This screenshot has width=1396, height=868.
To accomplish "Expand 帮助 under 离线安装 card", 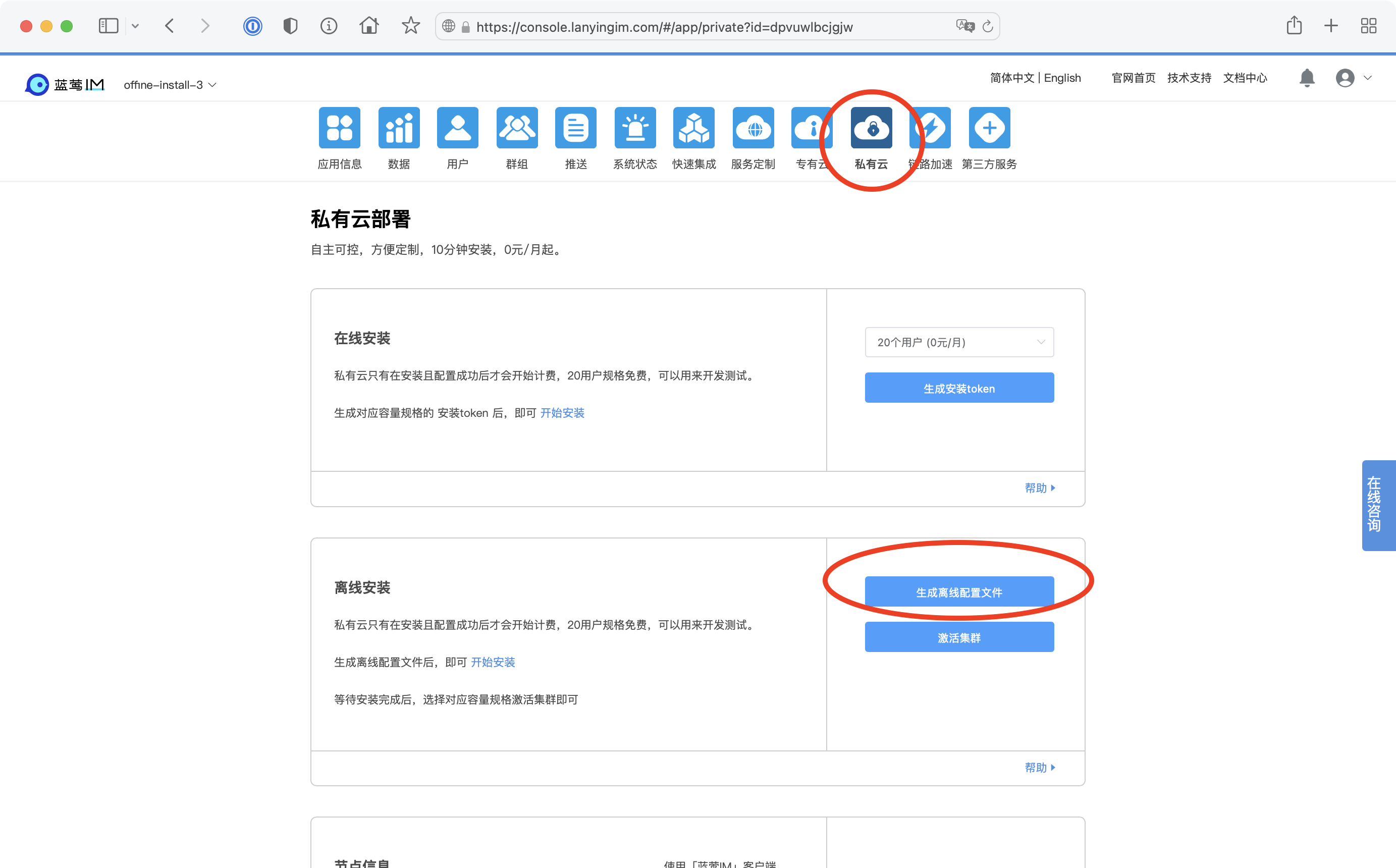I will pos(1040,768).
